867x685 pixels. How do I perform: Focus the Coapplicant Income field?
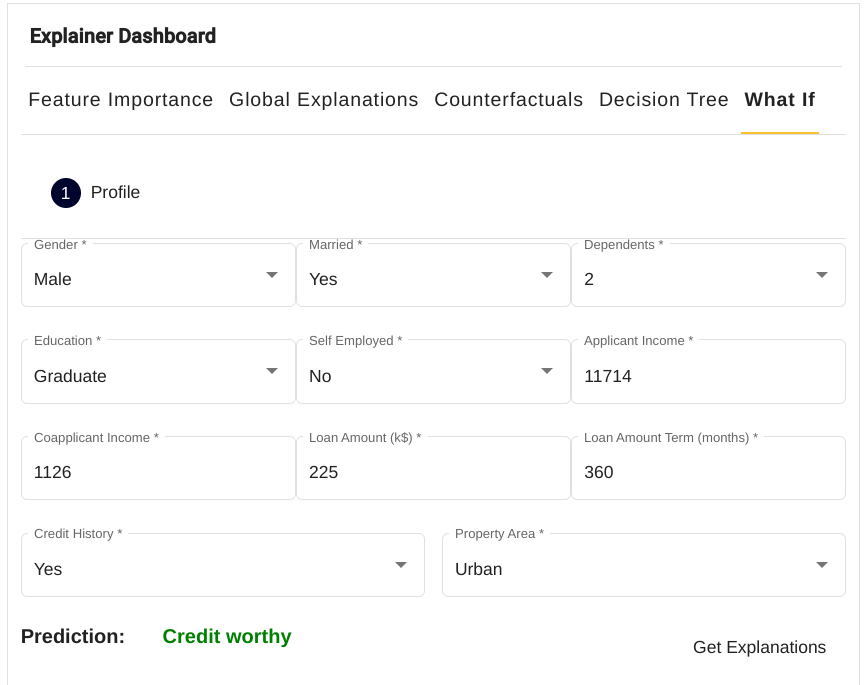(x=158, y=472)
